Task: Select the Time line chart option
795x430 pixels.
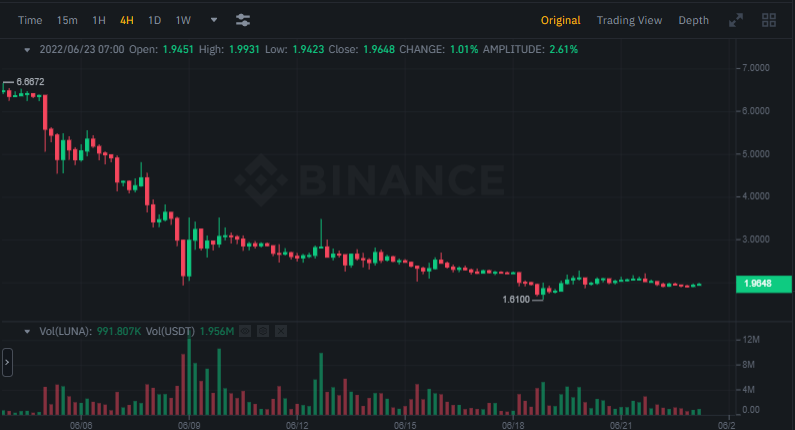Action: [30, 20]
